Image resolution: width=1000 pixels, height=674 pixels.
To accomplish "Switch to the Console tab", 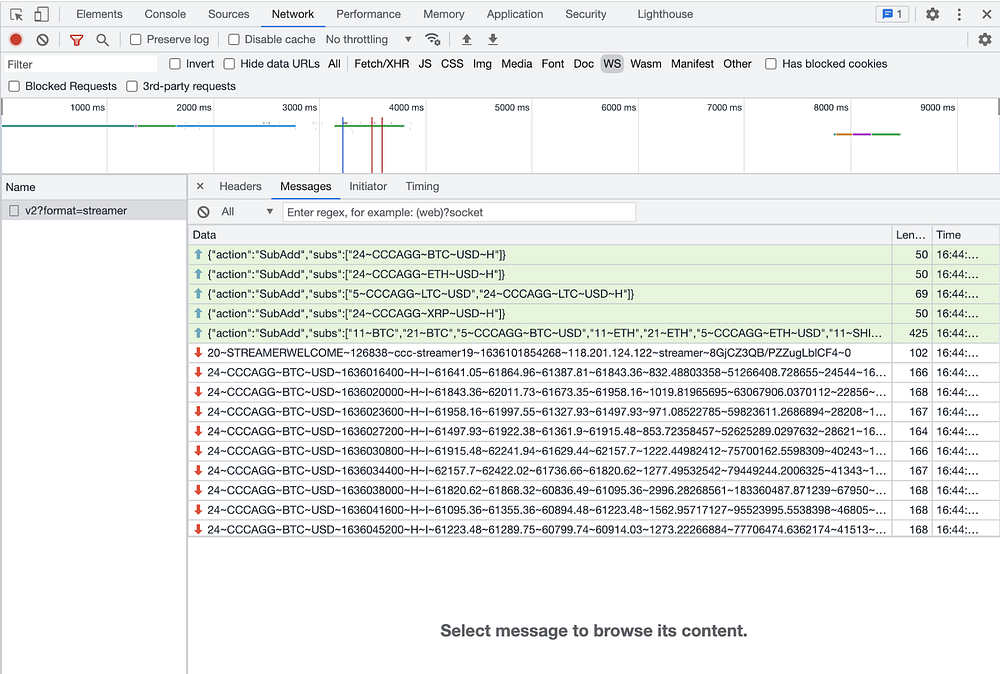I will point(165,14).
